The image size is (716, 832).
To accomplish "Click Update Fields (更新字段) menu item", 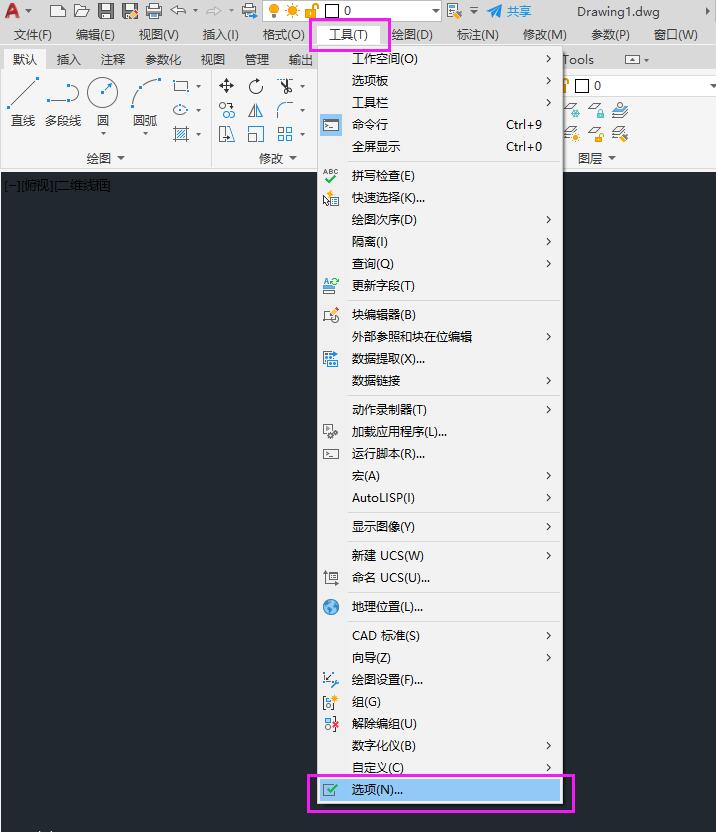I will pos(439,286).
